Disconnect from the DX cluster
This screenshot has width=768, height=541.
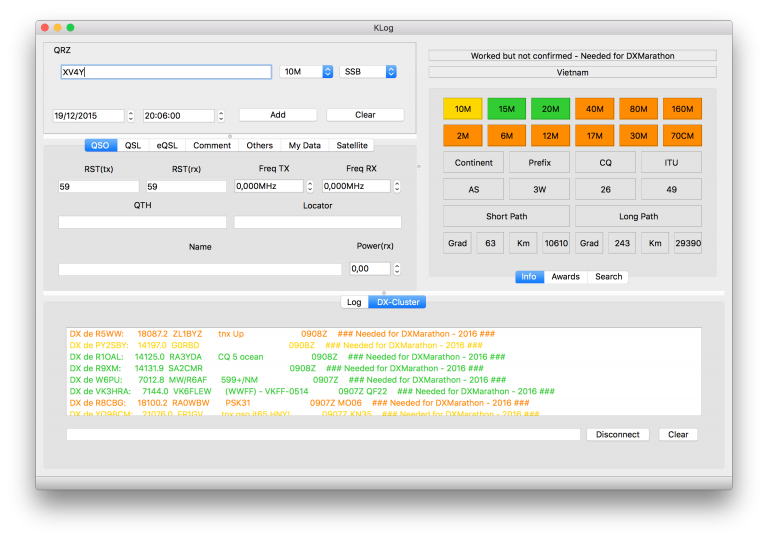[618, 434]
